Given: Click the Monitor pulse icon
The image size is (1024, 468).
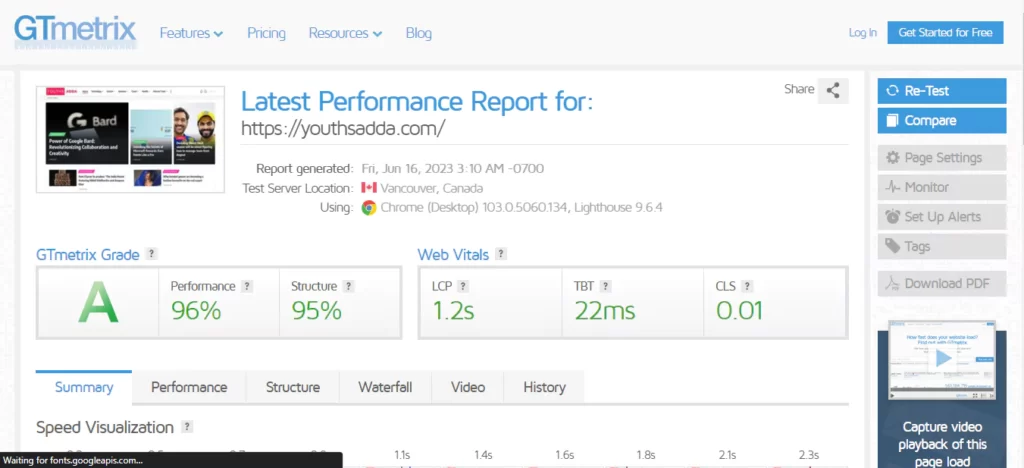Looking at the screenshot, I should tap(892, 187).
